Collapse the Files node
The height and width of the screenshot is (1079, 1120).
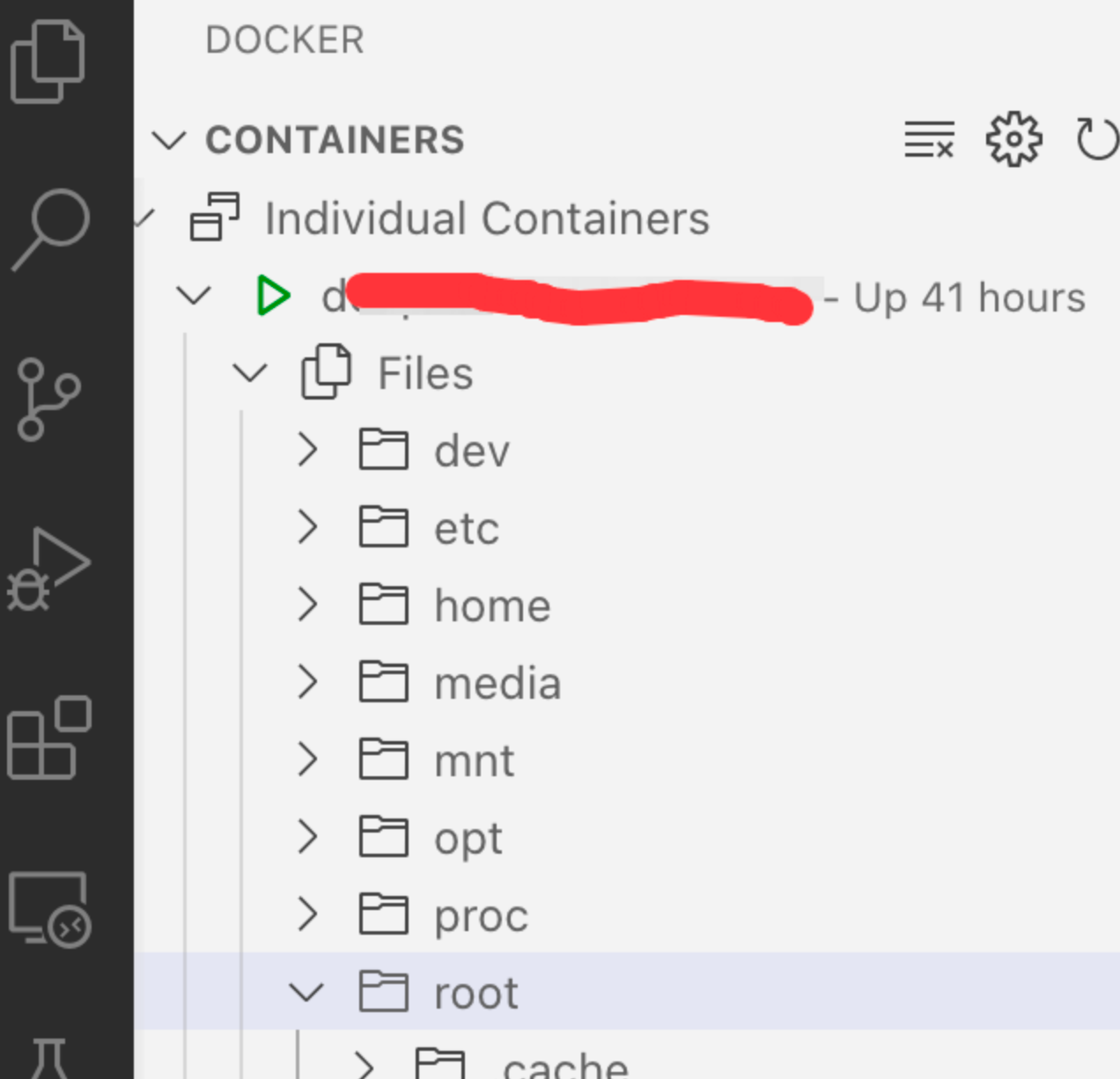251,372
